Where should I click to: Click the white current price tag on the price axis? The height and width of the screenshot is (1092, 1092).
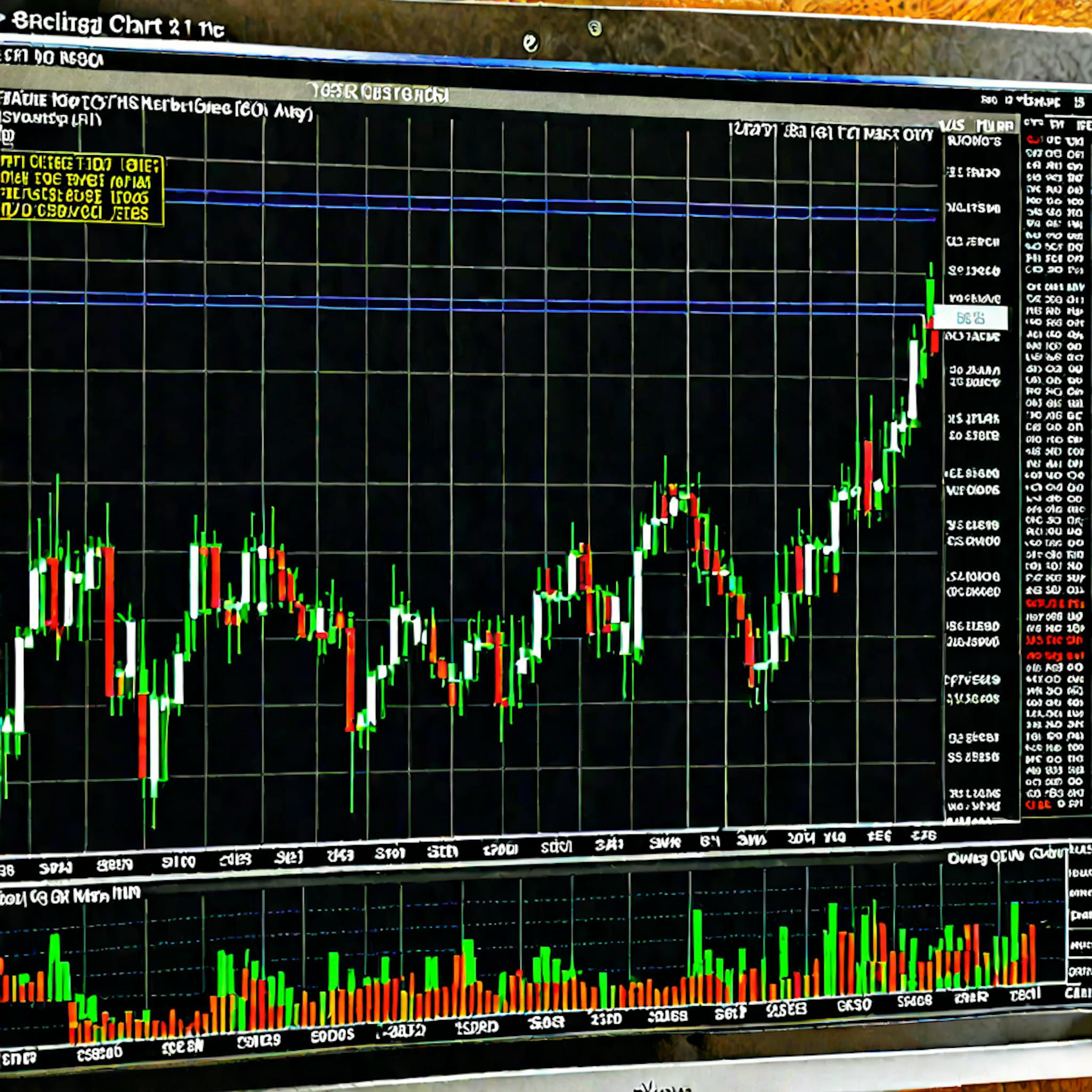(x=972, y=318)
